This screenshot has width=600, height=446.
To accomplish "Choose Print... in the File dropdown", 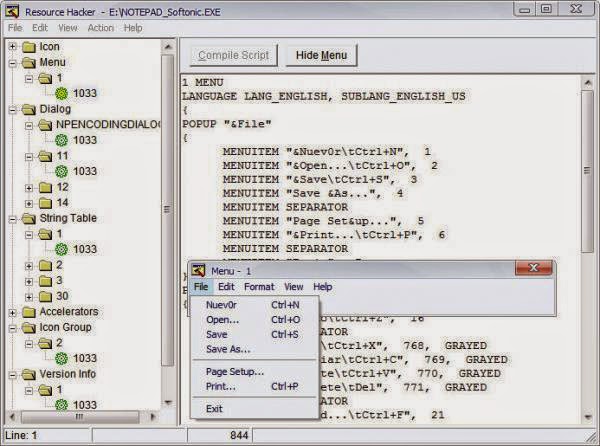I will [x=254, y=386].
